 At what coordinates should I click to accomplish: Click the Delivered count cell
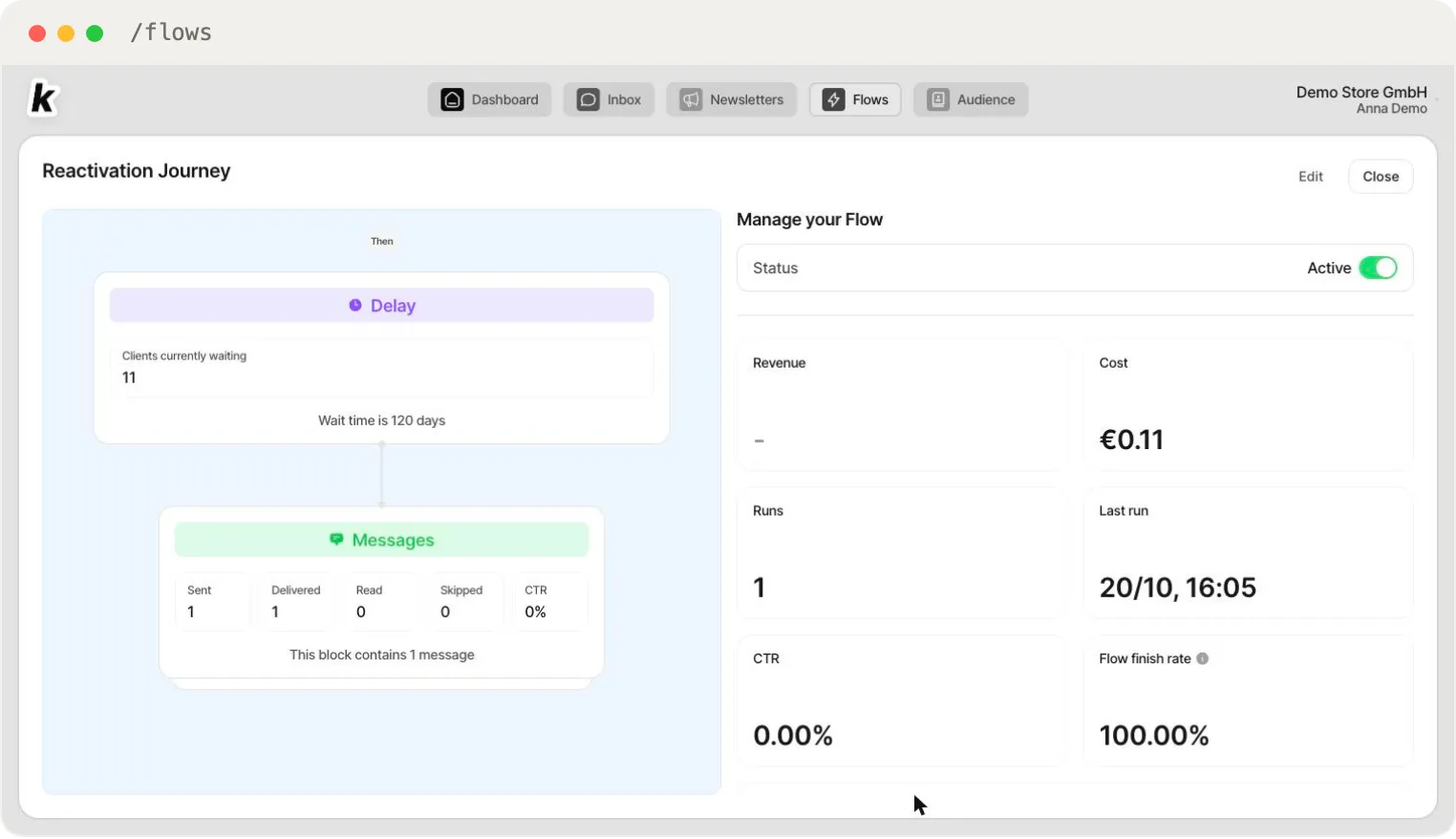tap(296, 601)
